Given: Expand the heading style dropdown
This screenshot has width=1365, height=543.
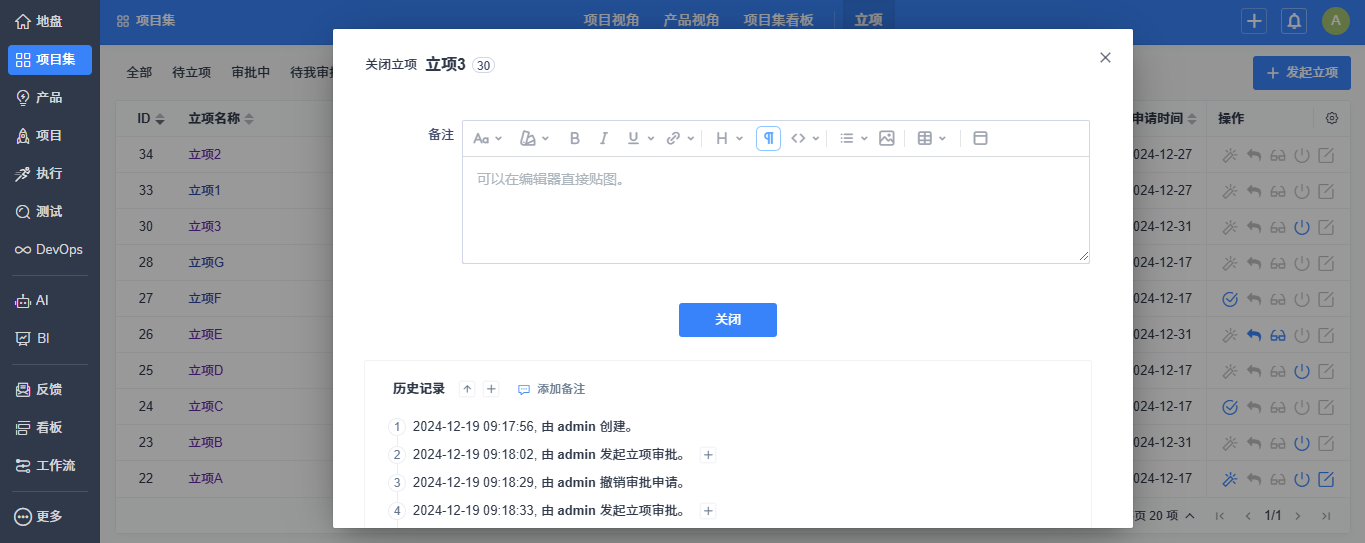Looking at the screenshot, I should [729, 139].
